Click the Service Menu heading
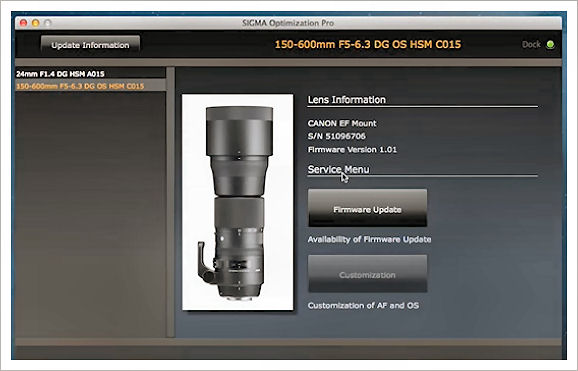Screen dimensions: 578x371 click(x=338, y=169)
